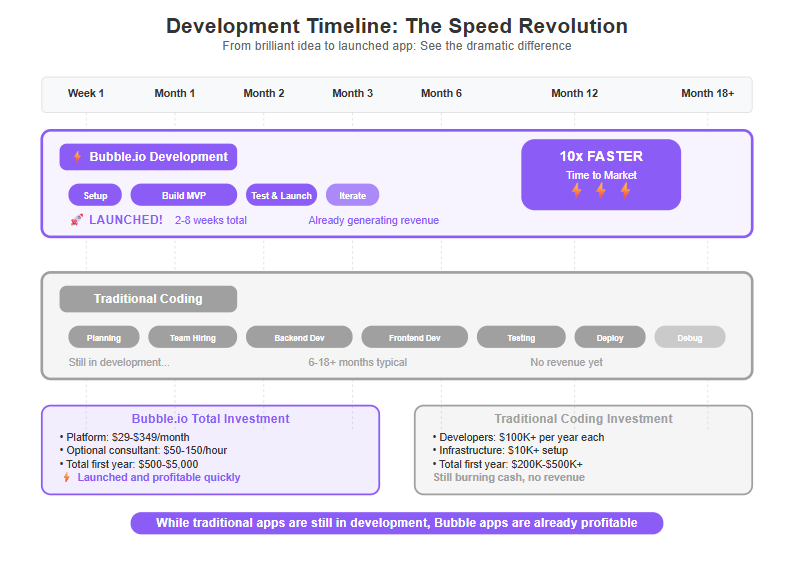Click Optional consultant: $50-150/hour line
Screen dimensions: 796x583
click(x=143, y=450)
